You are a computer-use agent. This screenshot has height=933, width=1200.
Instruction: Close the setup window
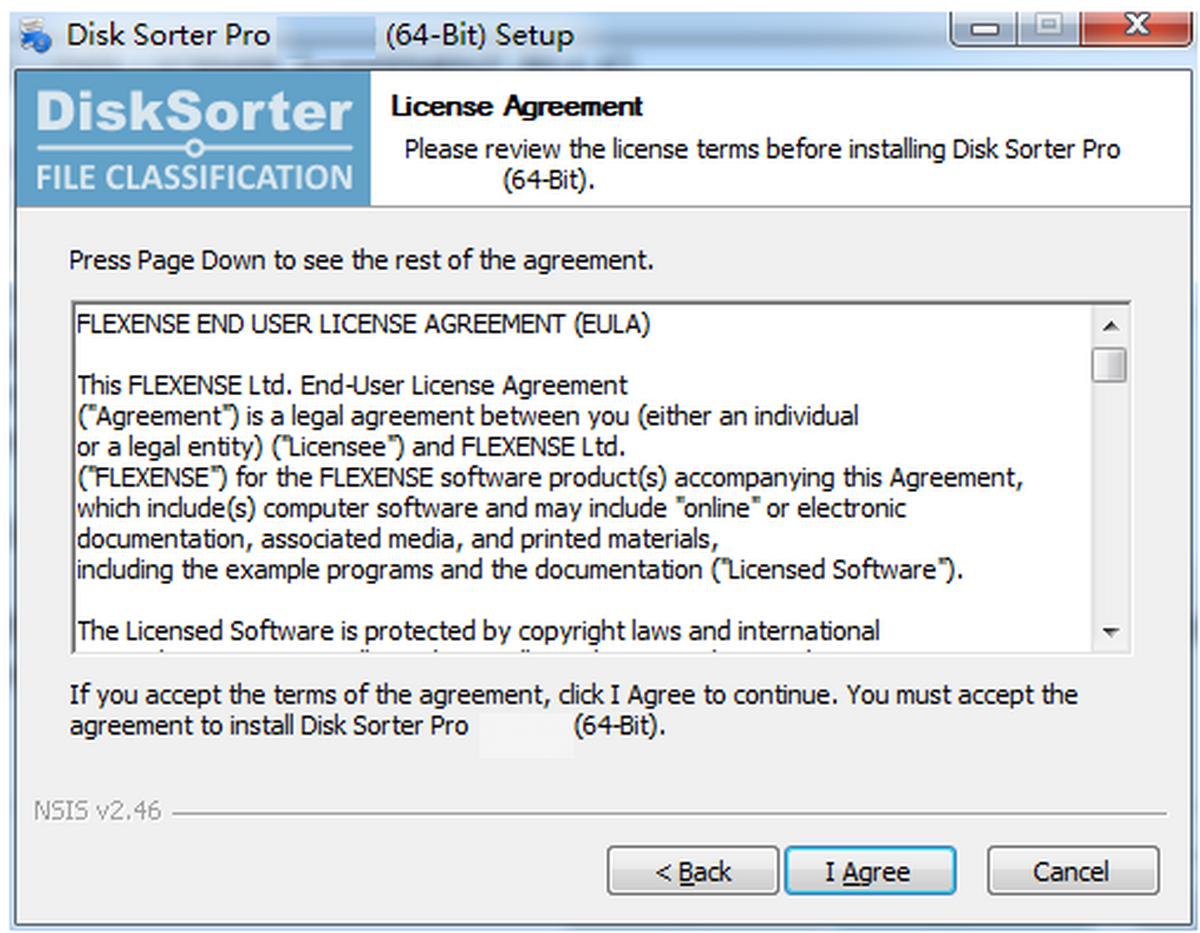point(1135,27)
